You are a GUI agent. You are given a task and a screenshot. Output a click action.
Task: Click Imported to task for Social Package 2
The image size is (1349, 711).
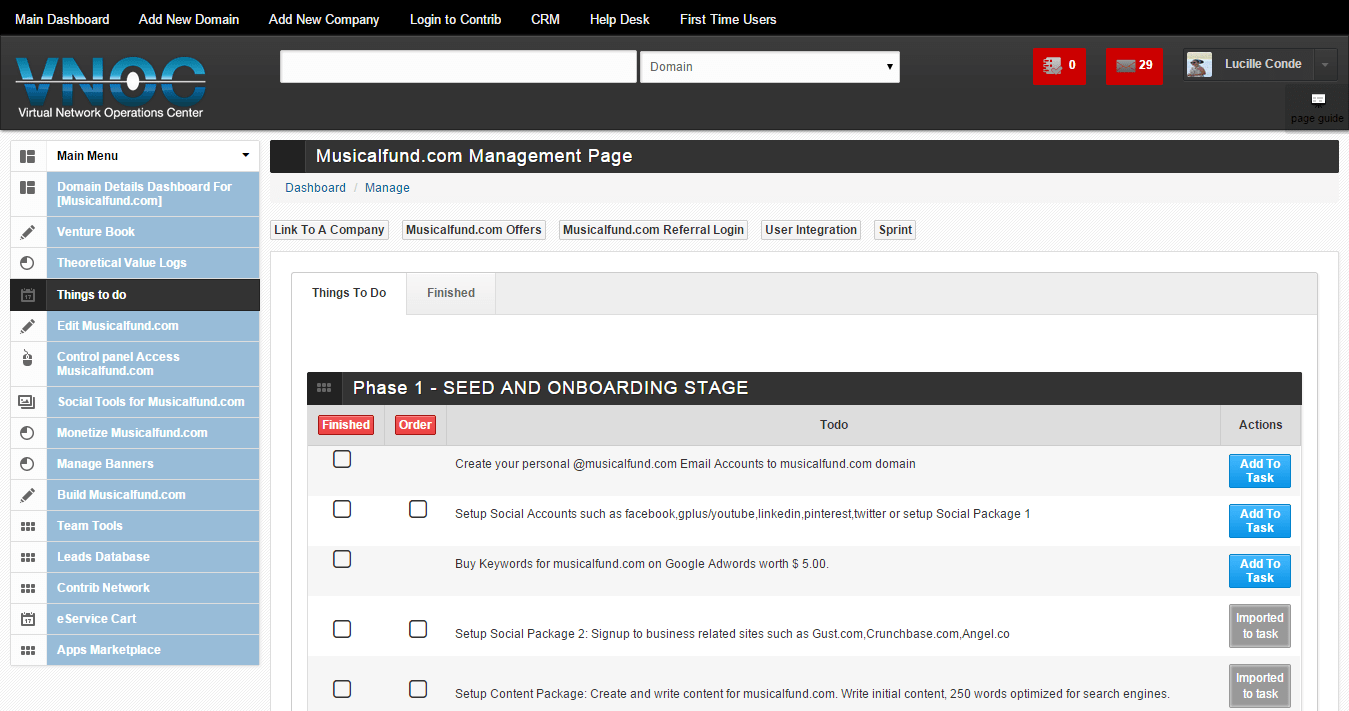1260,626
